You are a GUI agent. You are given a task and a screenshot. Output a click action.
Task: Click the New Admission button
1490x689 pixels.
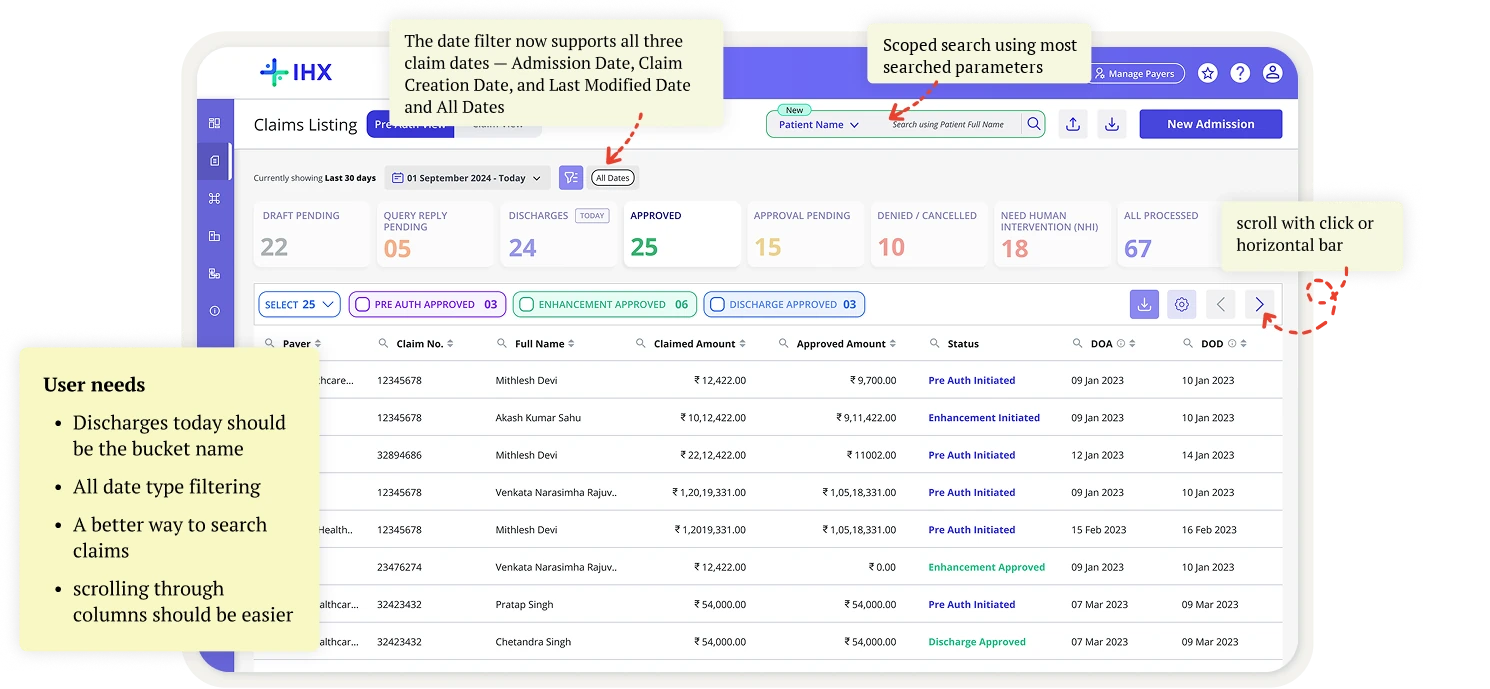click(x=1211, y=124)
